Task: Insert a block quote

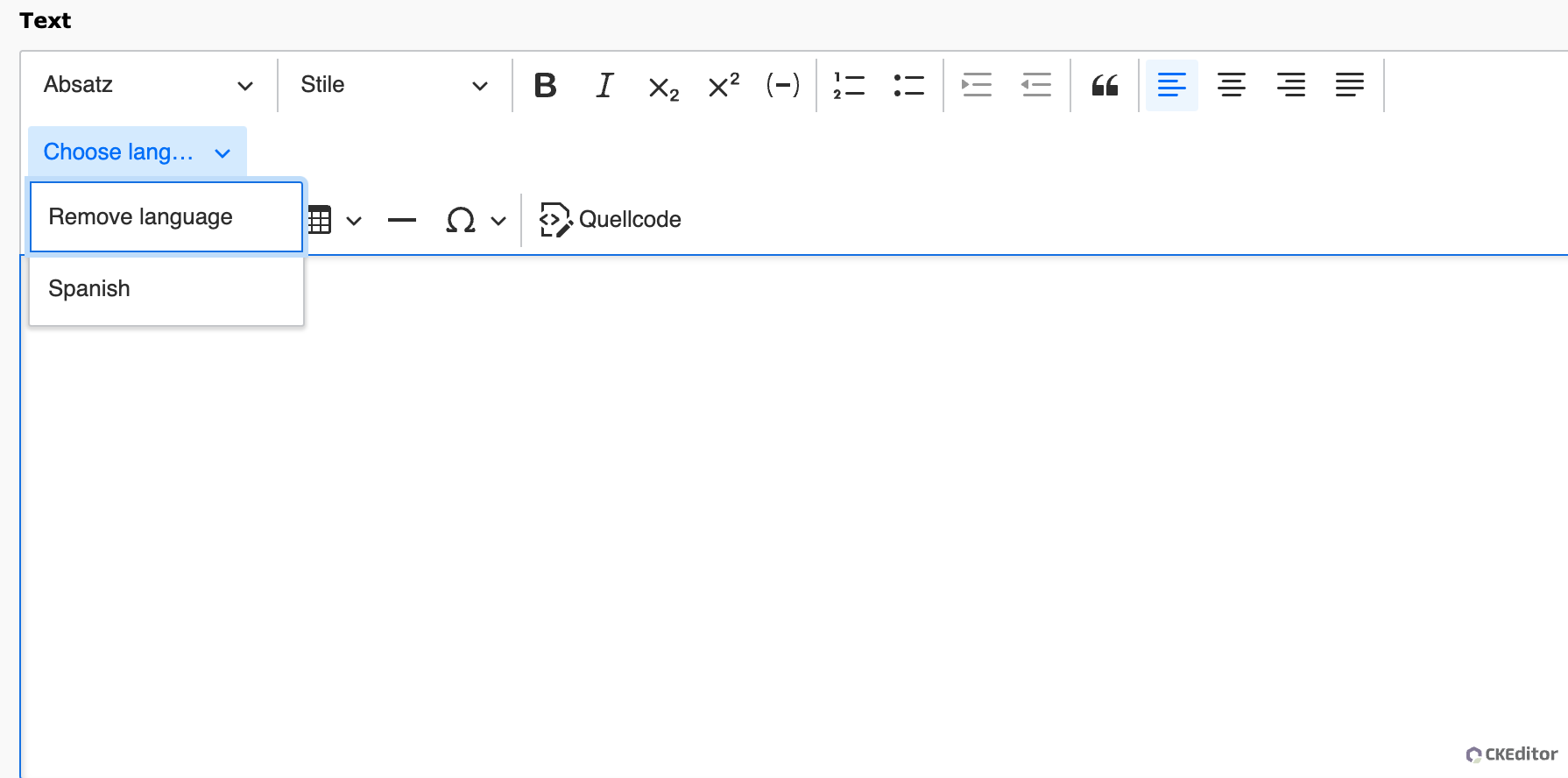Action: (1105, 85)
